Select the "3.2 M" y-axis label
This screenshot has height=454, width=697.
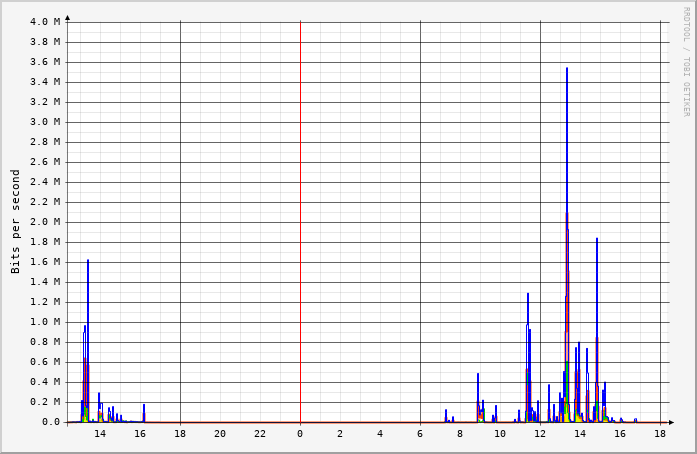(45, 102)
